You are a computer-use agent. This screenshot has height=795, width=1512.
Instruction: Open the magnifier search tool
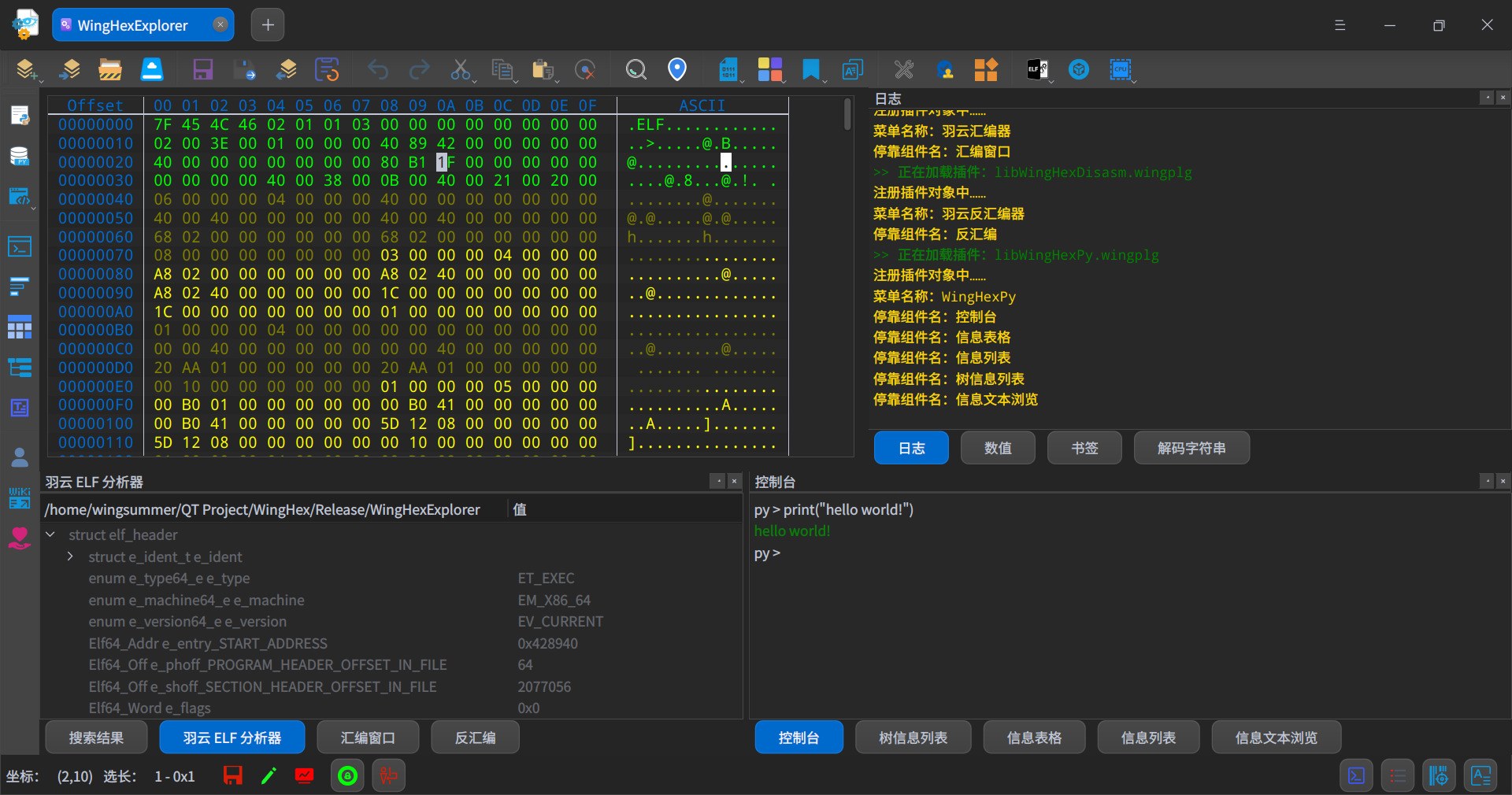point(636,70)
